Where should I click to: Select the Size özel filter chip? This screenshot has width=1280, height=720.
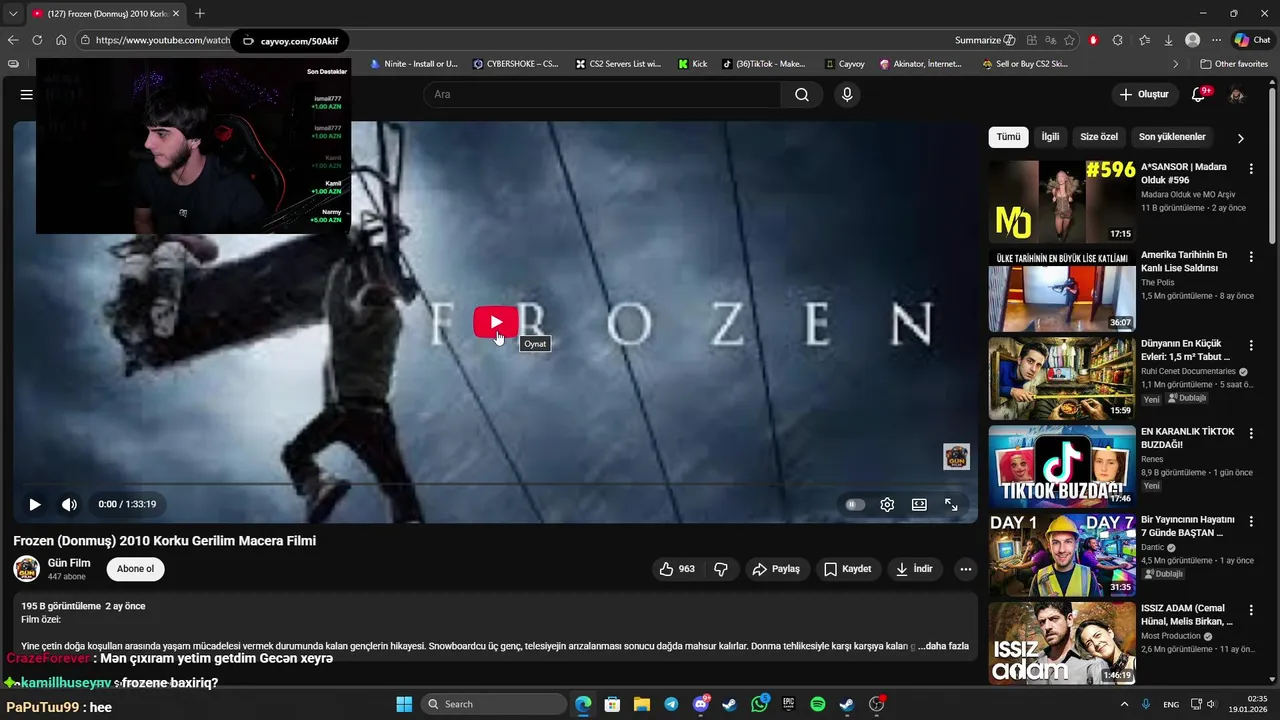[1099, 137]
